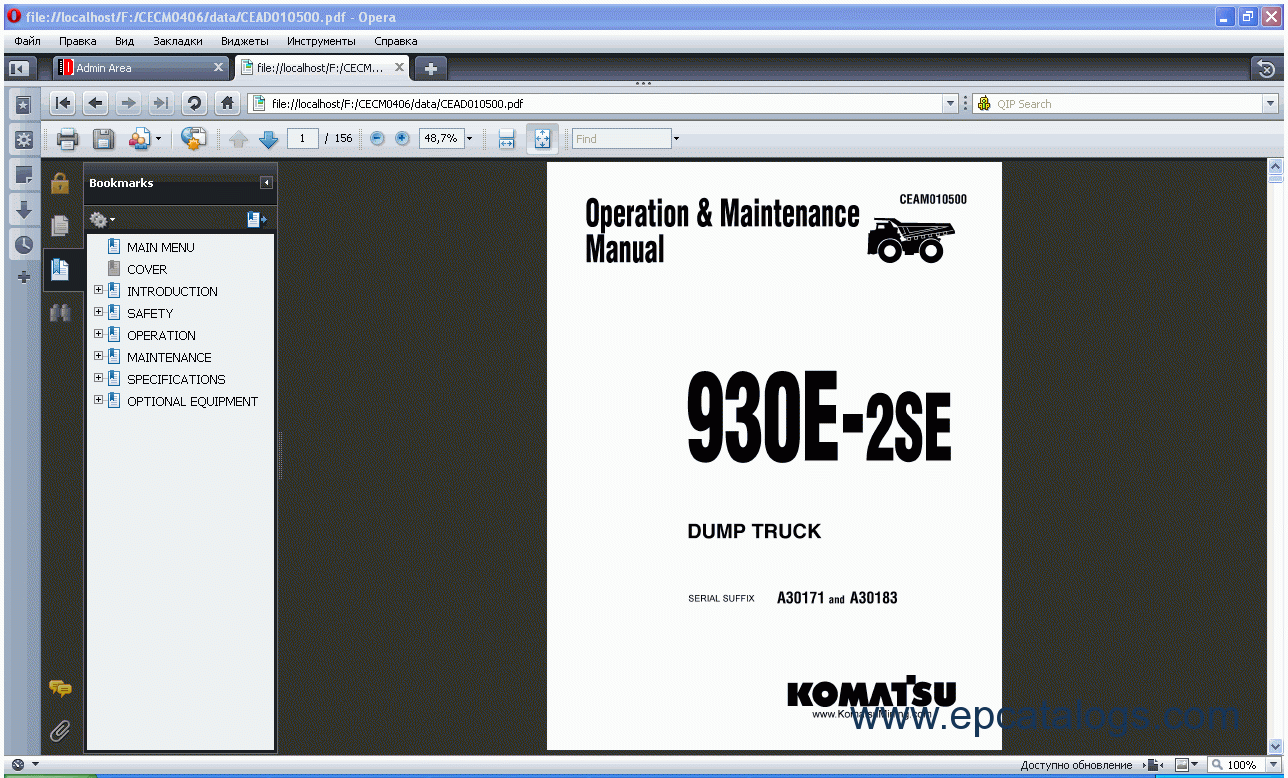The image size is (1288, 778).
Task: Expand the OPTIONAL EQUIPMENT bookmark
Action: click(98, 400)
